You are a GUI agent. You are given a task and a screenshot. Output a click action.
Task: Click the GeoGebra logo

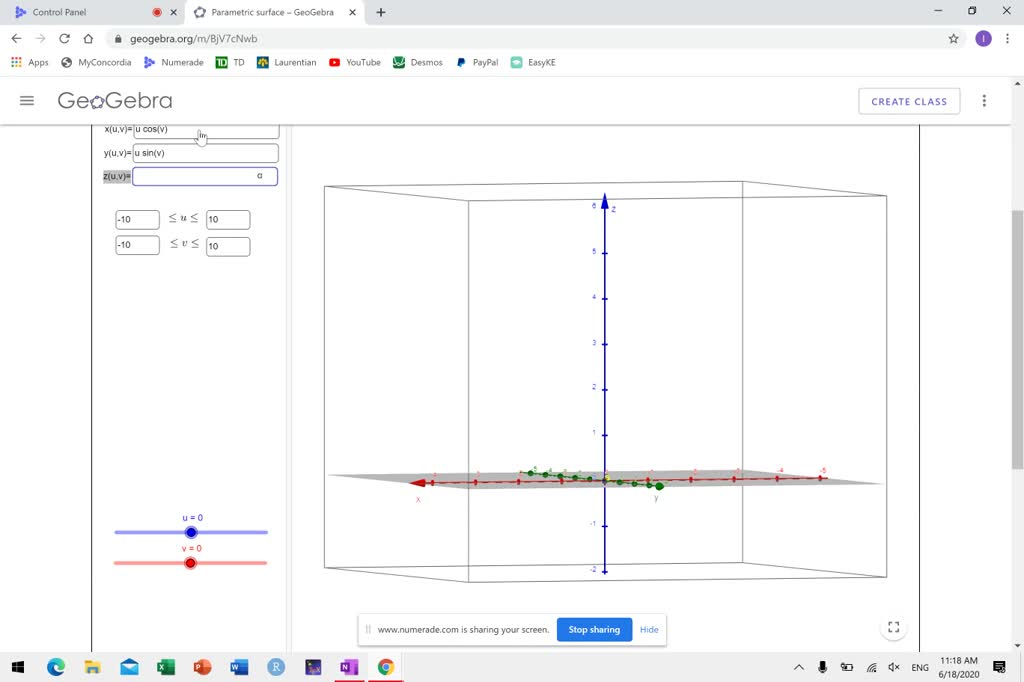click(113, 100)
